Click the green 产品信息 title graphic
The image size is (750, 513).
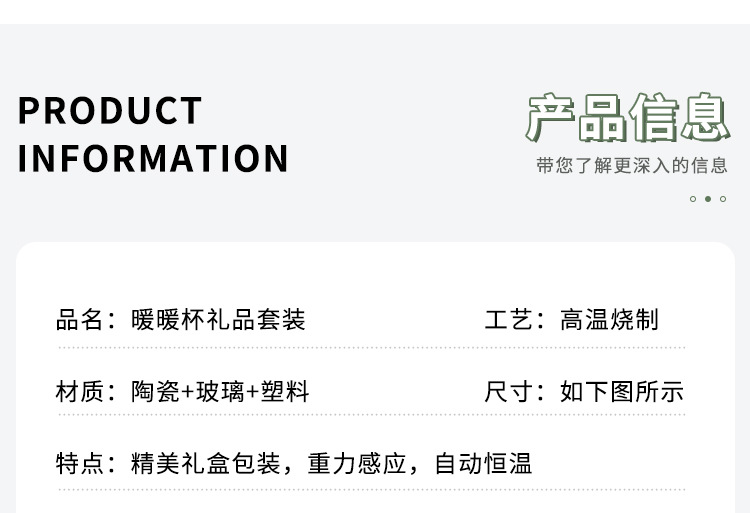click(x=627, y=118)
